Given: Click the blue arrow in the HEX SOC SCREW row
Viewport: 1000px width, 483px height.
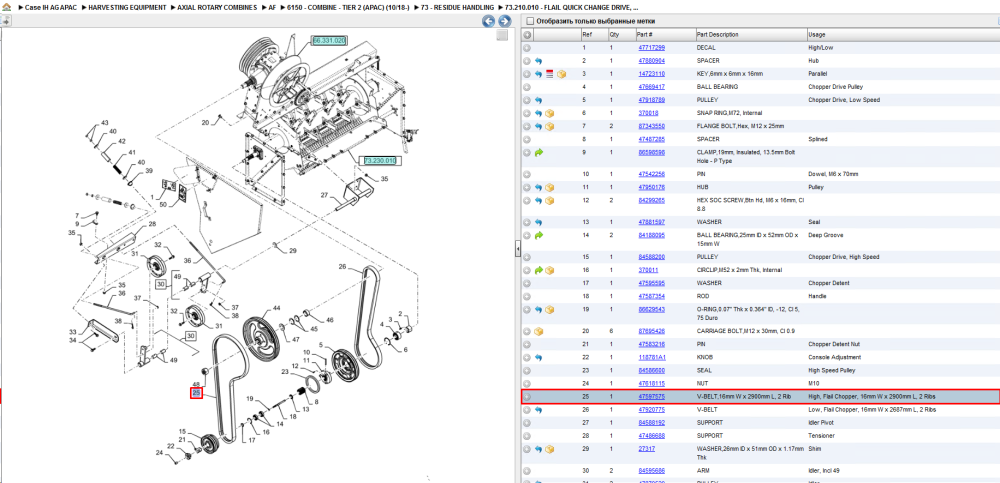Looking at the screenshot, I should pos(539,200).
